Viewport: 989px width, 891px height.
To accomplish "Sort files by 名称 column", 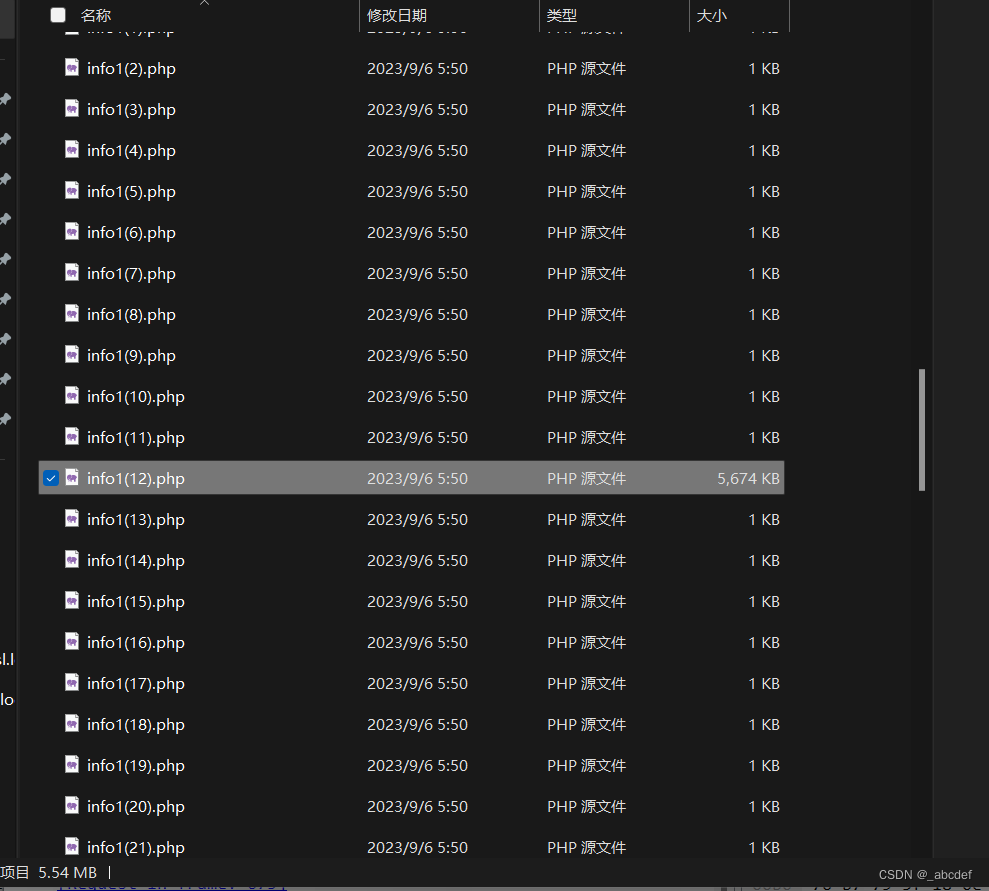I will pos(96,16).
